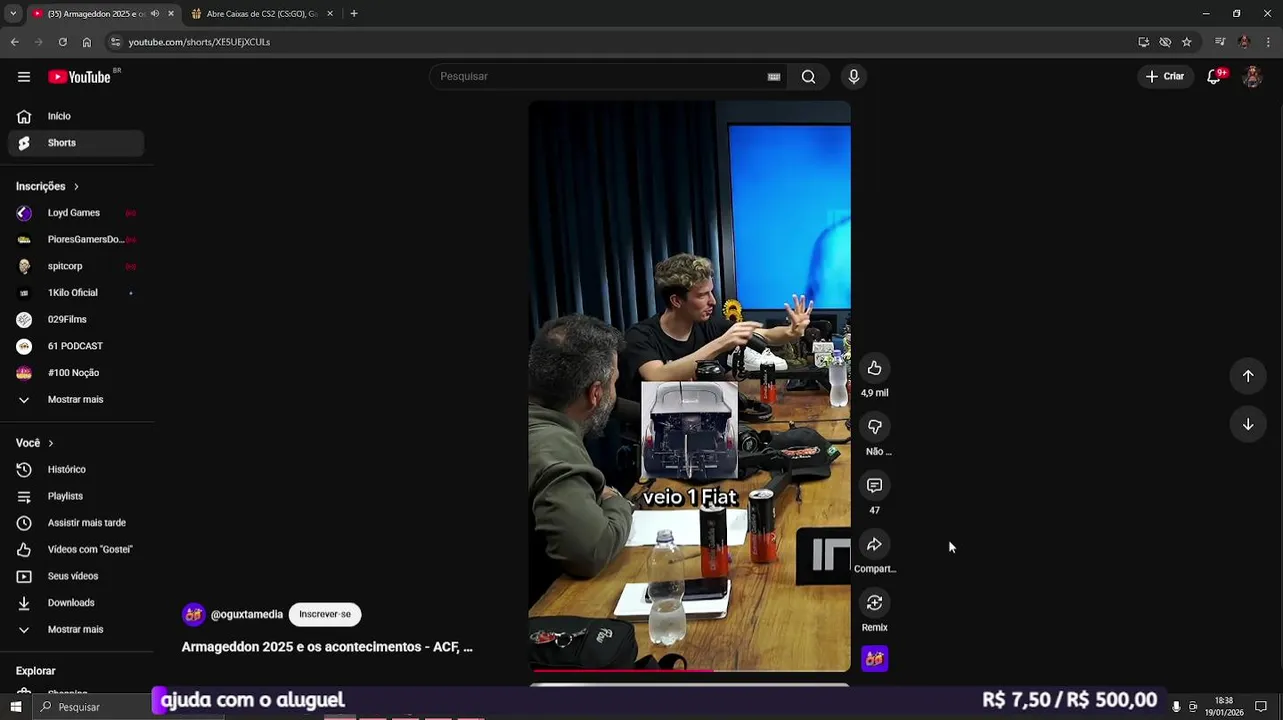The height and width of the screenshot is (720, 1283).
Task: View site information icon in address bar
Action: tap(115, 42)
